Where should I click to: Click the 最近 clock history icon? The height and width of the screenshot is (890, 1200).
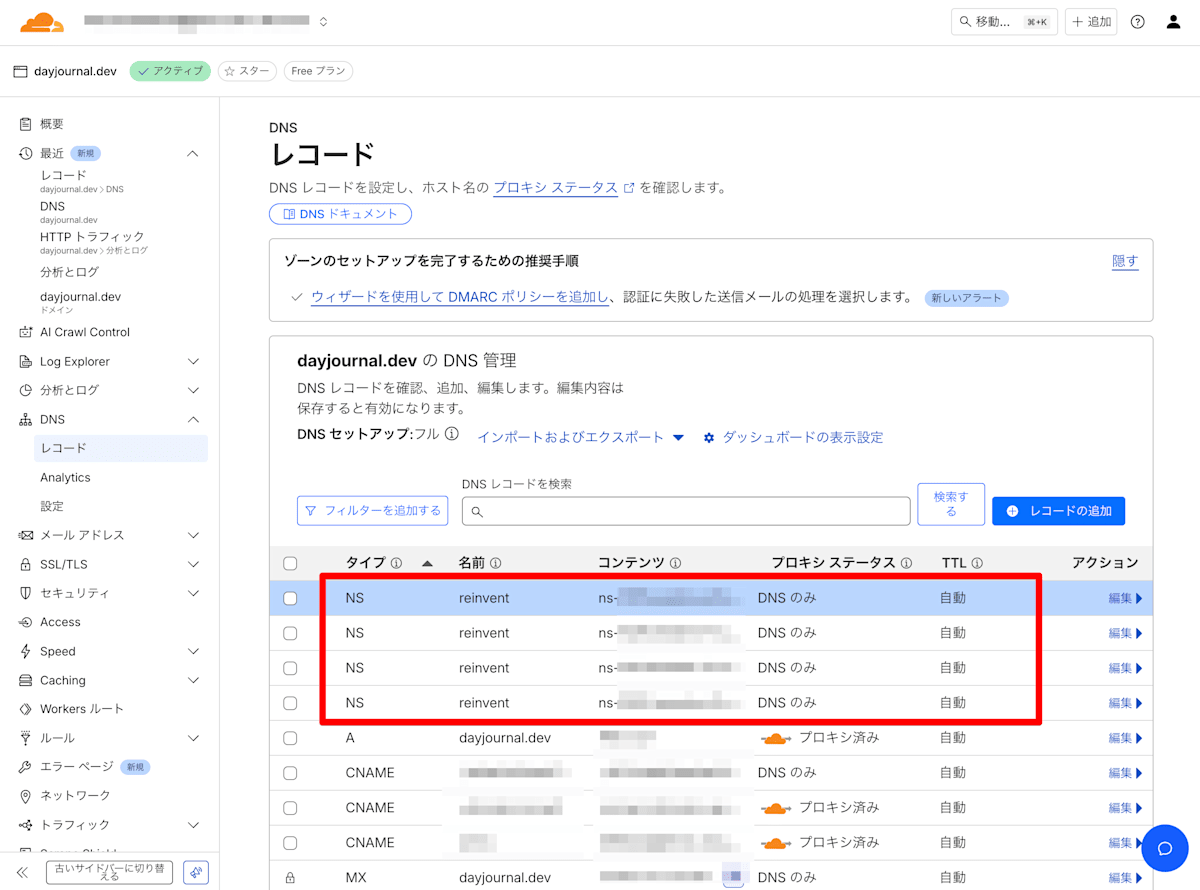coord(26,153)
